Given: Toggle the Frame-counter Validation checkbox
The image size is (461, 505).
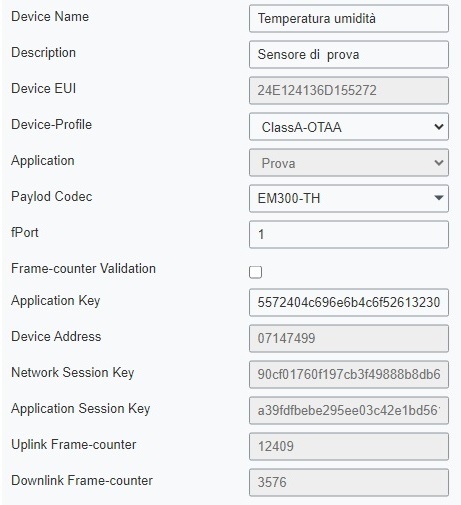Looking at the screenshot, I should (255, 272).
